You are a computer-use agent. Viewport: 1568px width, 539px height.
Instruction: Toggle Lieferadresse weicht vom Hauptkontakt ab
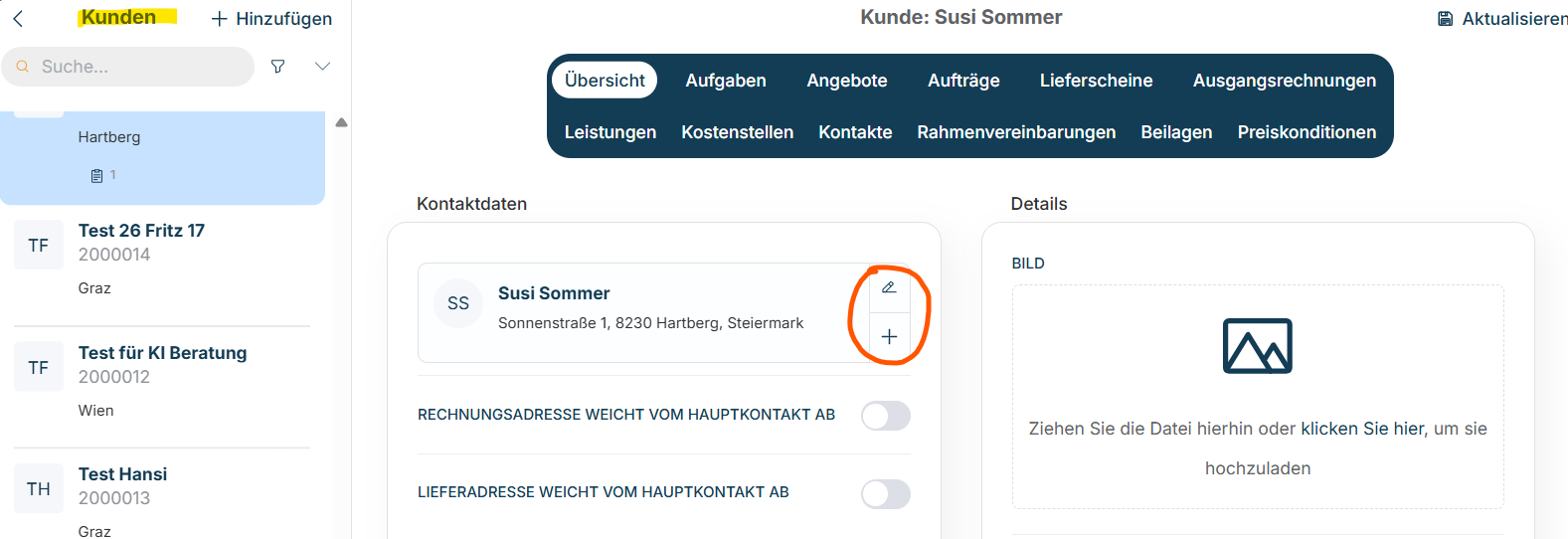pos(885,493)
